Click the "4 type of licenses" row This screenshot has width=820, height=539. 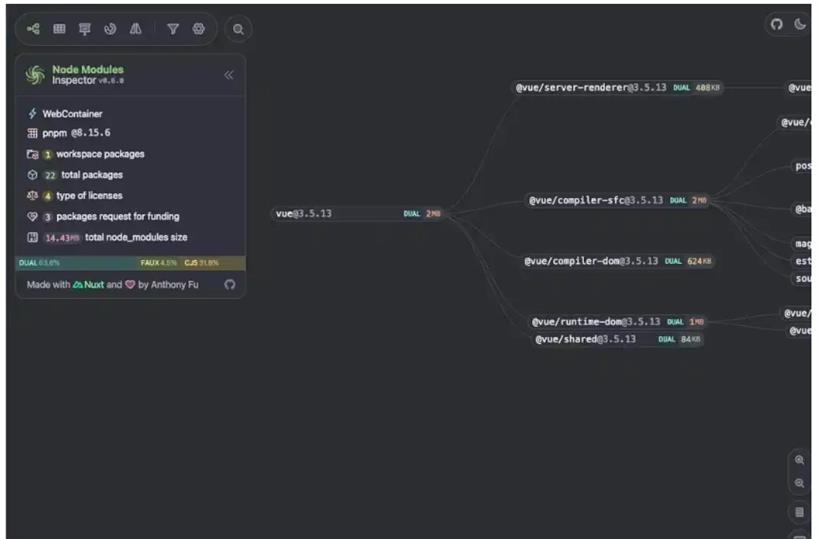click(74, 196)
